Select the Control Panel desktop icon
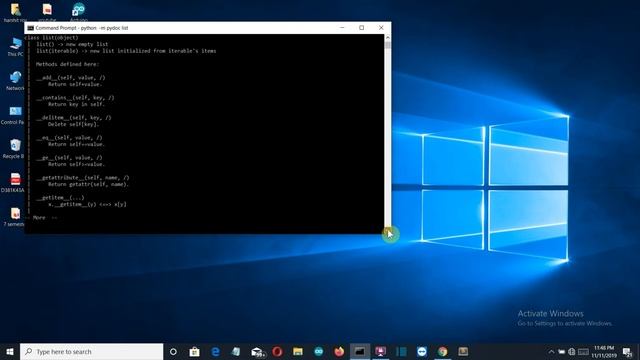This screenshot has height=360, width=640. pos(13,115)
